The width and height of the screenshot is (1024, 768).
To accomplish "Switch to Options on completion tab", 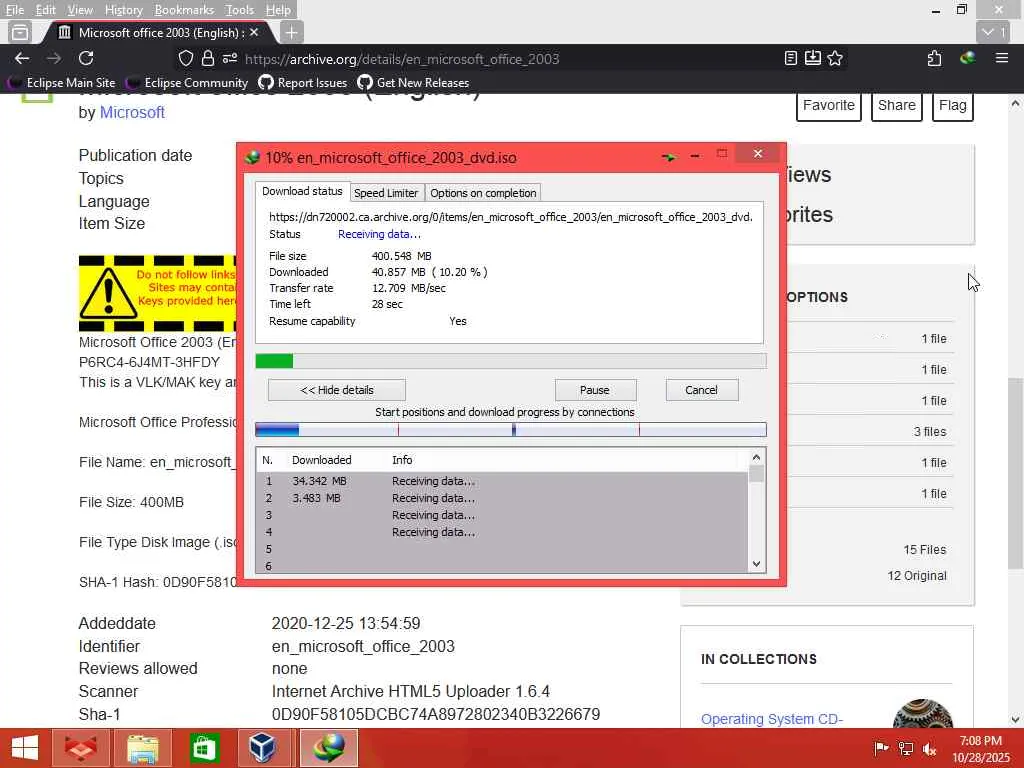I will click(x=483, y=193).
